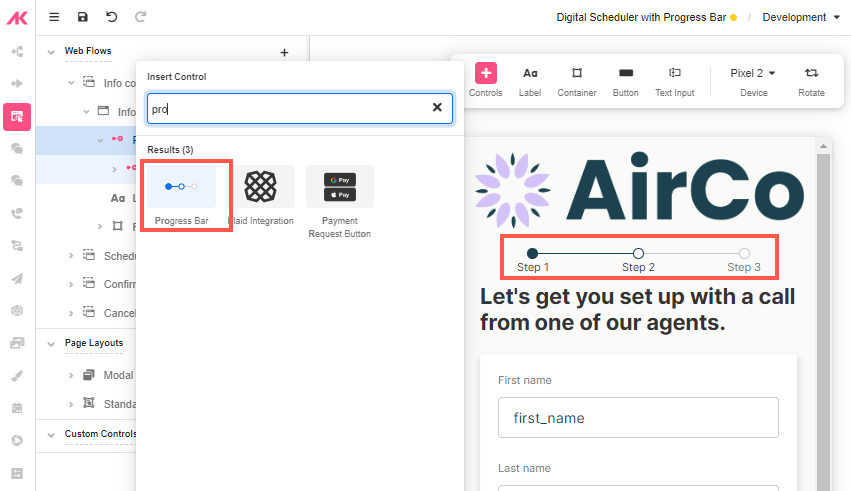Undo the last change
The width and height of the screenshot is (851, 491).
pos(111,17)
